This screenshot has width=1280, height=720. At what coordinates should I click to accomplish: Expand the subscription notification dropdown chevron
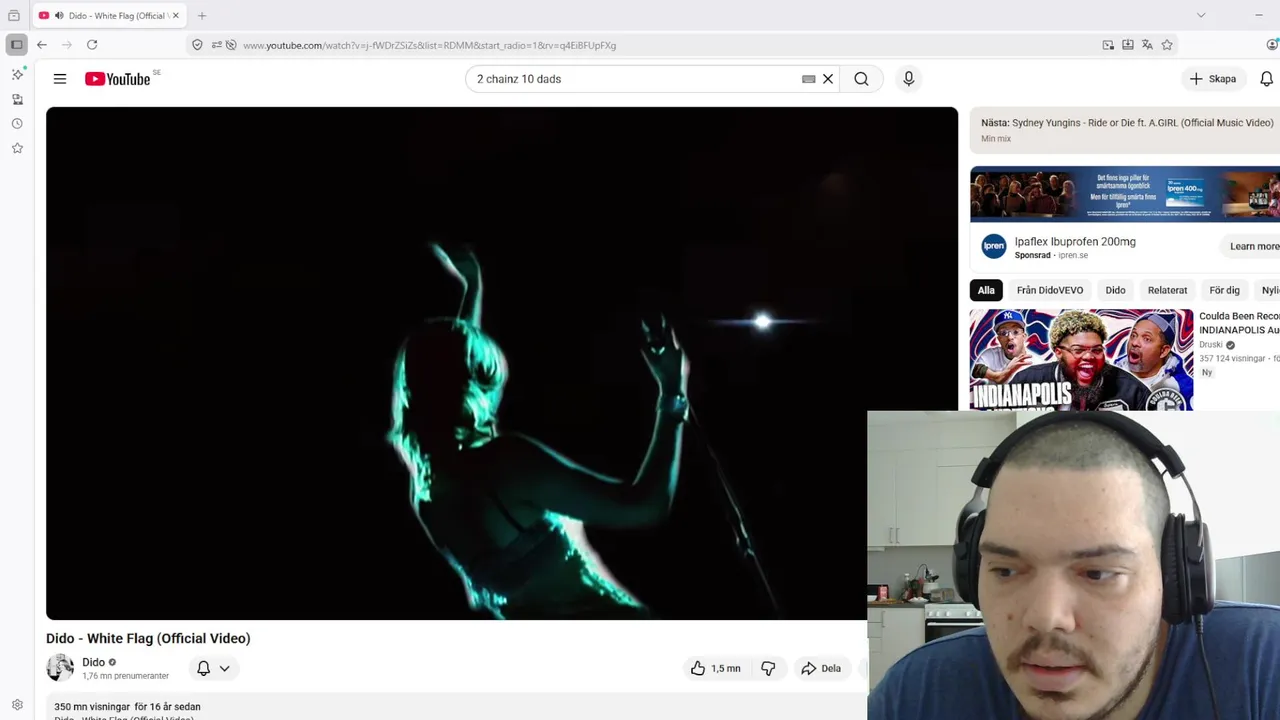tap(224, 668)
